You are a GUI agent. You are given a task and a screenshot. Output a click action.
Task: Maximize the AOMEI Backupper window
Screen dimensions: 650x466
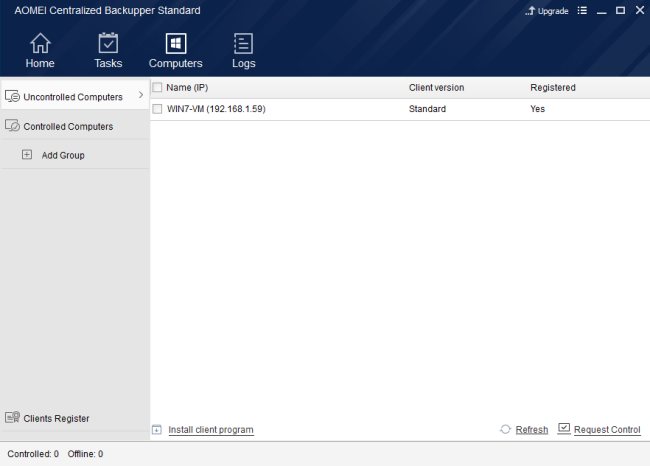tap(621, 10)
